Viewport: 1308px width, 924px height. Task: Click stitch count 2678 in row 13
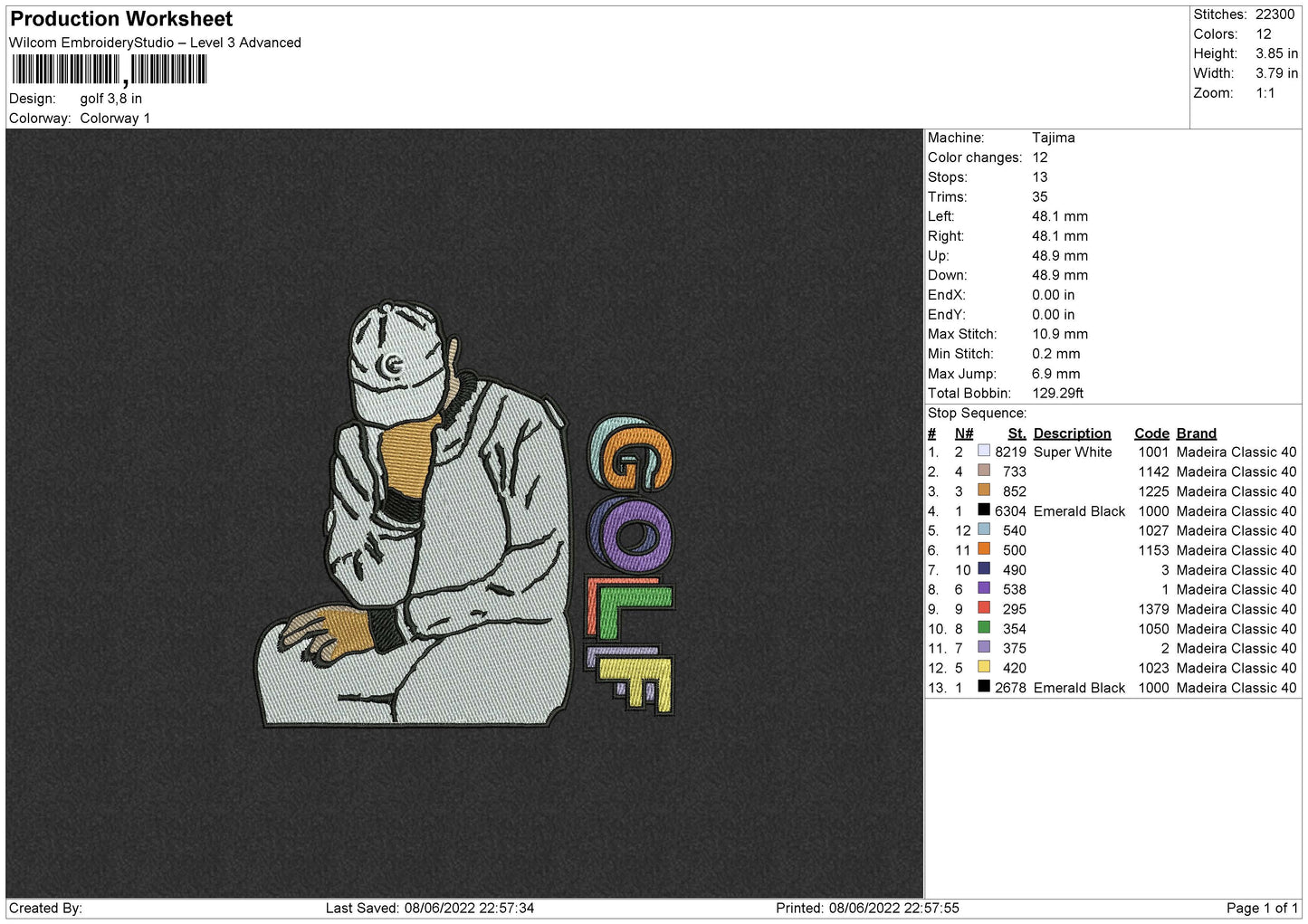pyautogui.click(x=1010, y=688)
